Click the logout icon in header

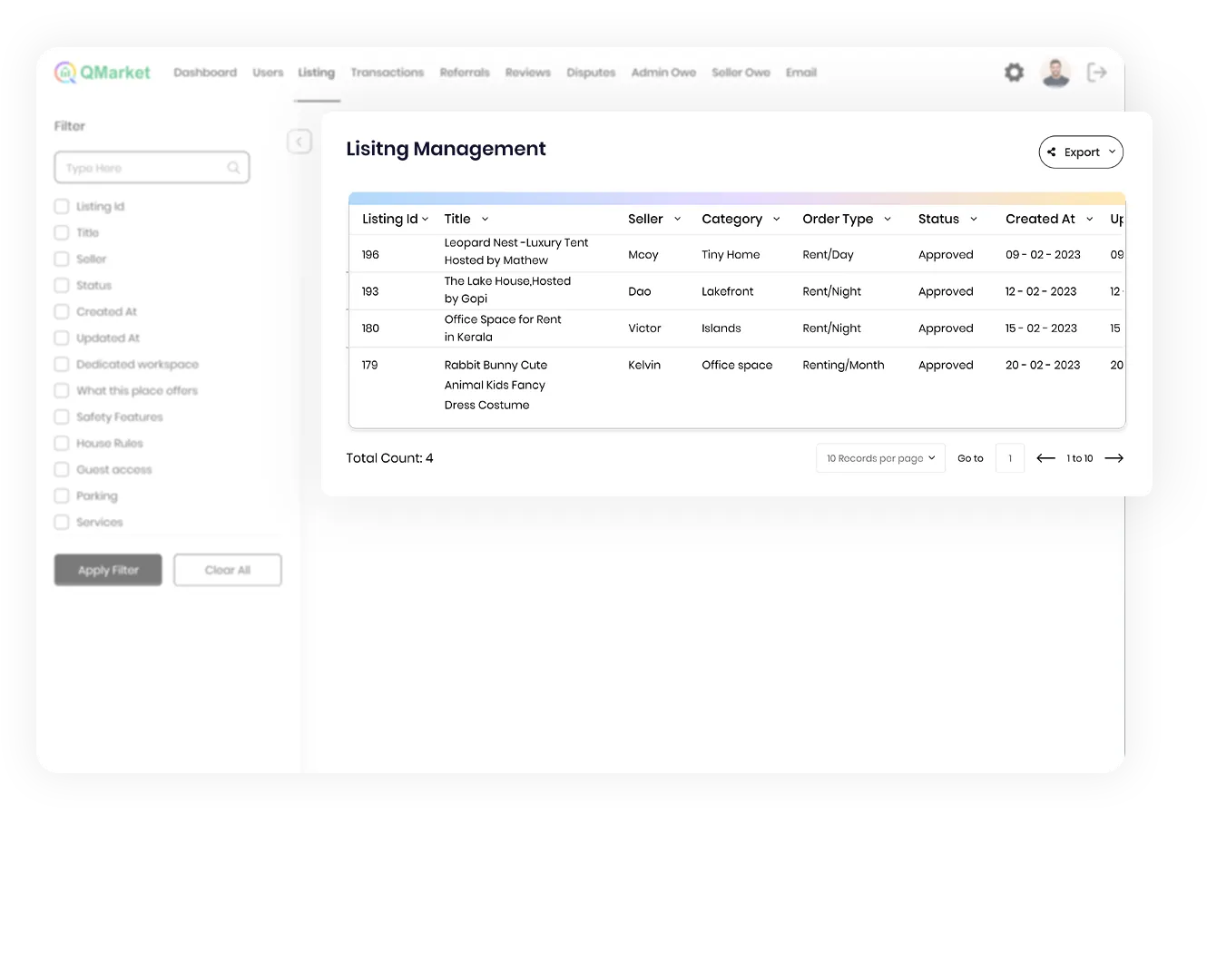pyautogui.click(x=1096, y=73)
